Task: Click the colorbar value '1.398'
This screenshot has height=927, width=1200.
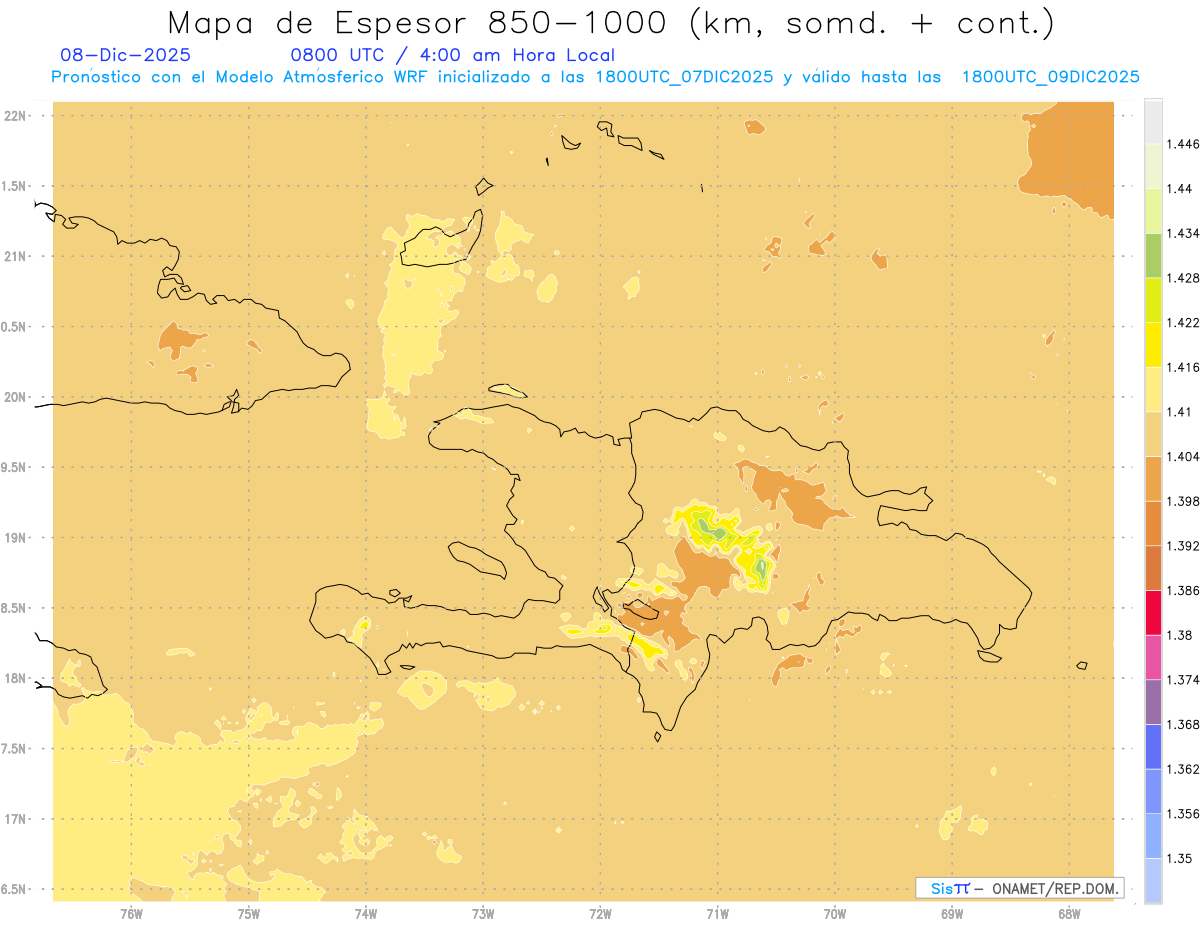Action: click(1181, 501)
